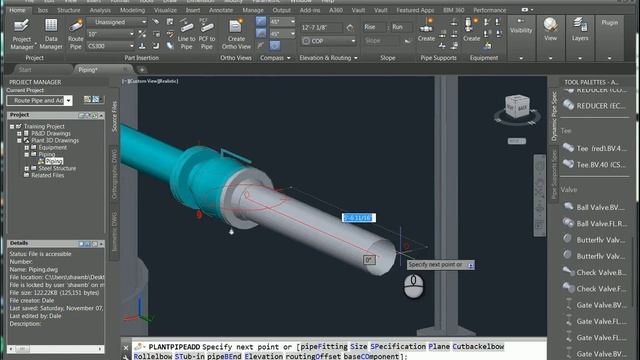Click the elevation value field 12'-7 1/8"
This screenshot has height=360, width=640.
pos(321,28)
